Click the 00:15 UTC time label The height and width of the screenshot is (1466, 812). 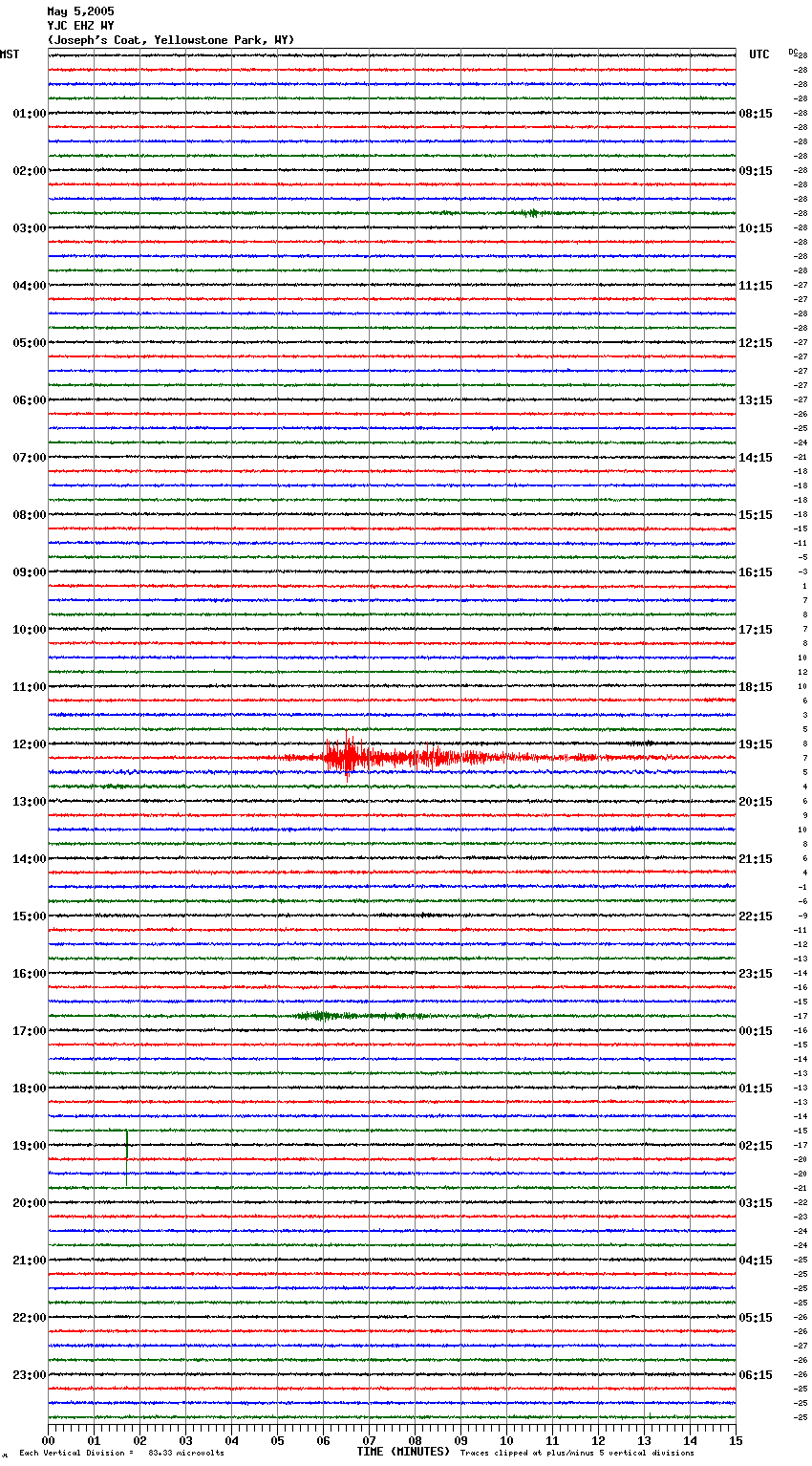pos(756,1031)
